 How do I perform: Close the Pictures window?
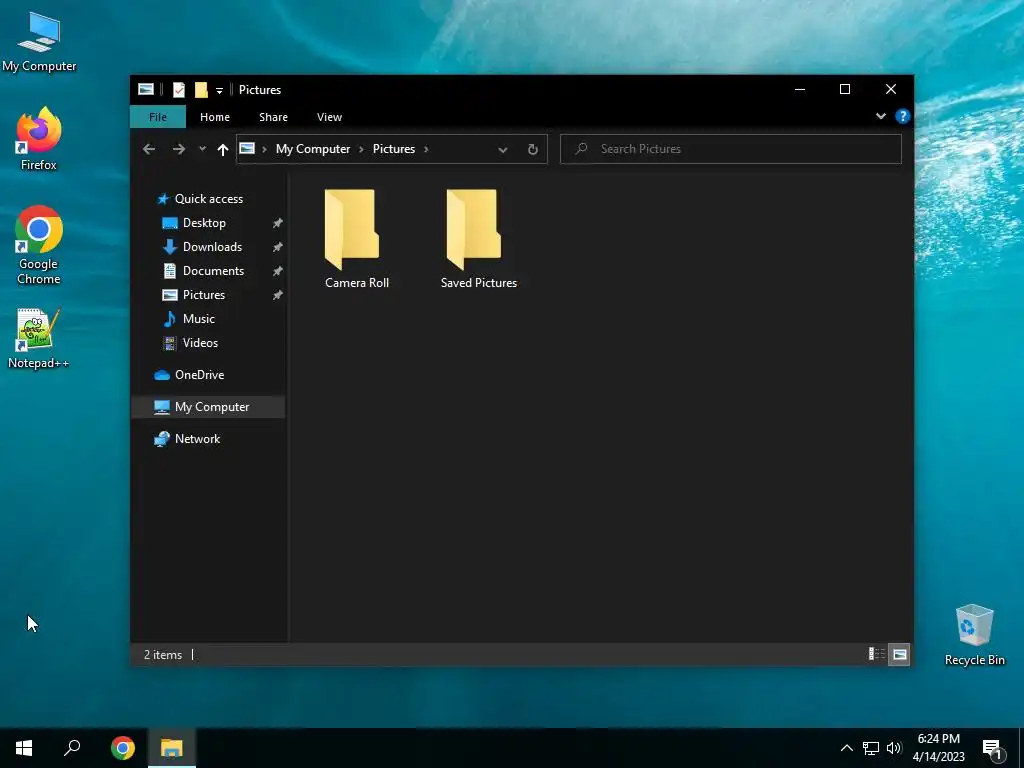pyautogui.click(x=891, y=89)
